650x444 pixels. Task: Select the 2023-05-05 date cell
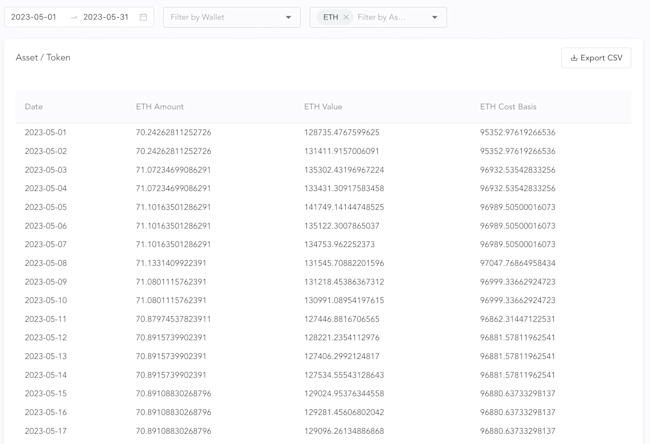pos(46,207)
